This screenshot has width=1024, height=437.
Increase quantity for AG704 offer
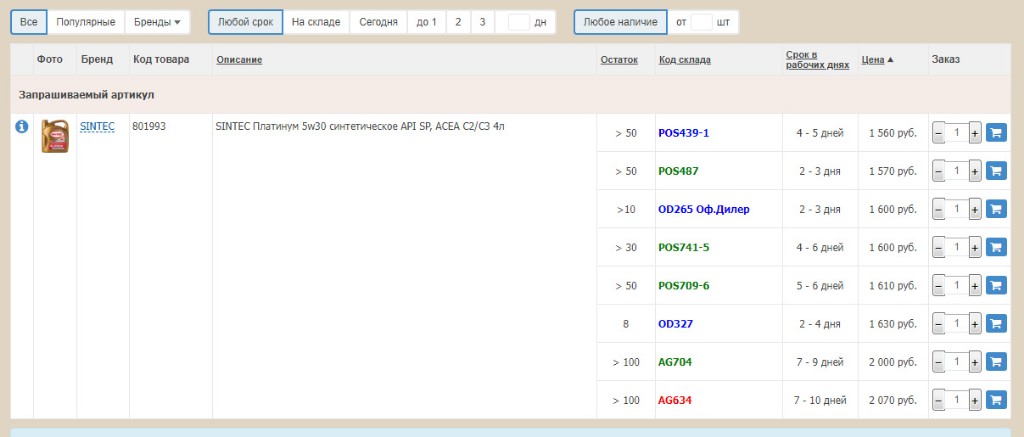tap(975, 362)
